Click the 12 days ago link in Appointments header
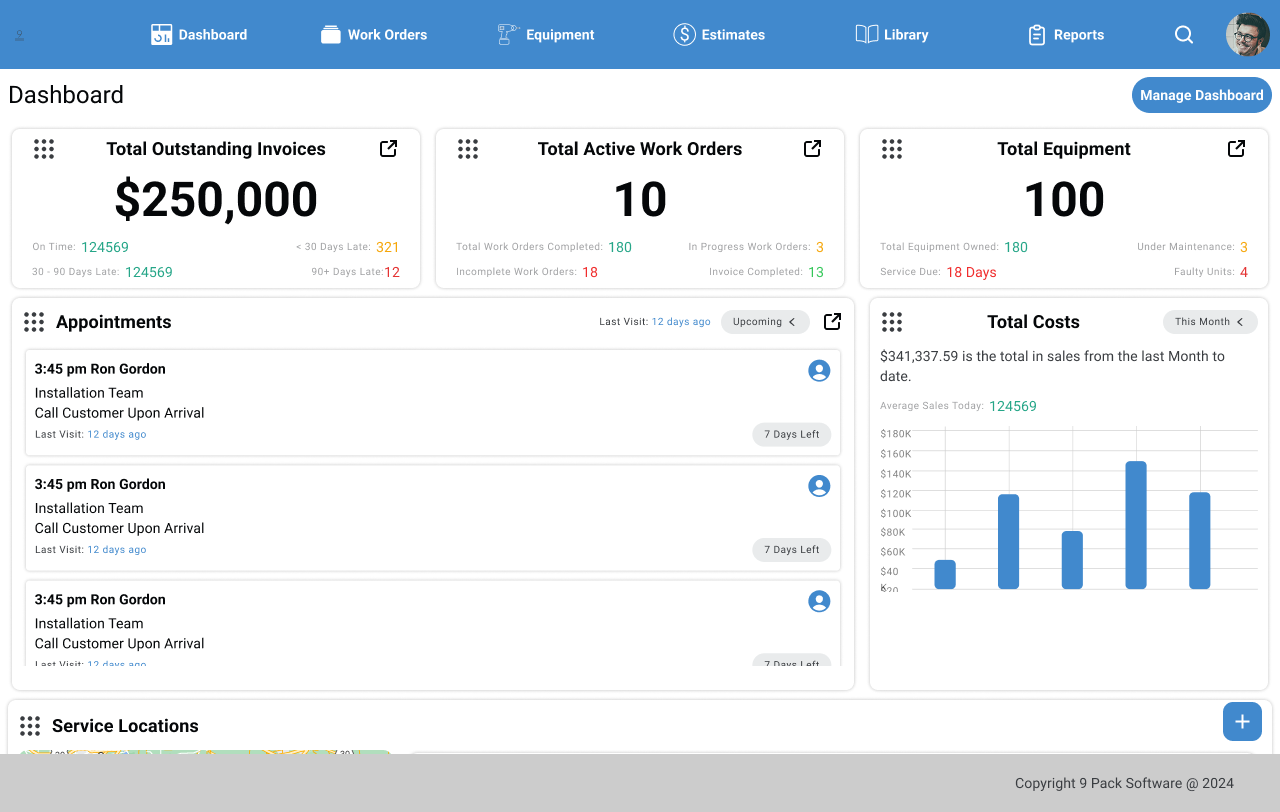Image resolution: width=1280 pixels, height=812 pixels. (x=681, y=322)
